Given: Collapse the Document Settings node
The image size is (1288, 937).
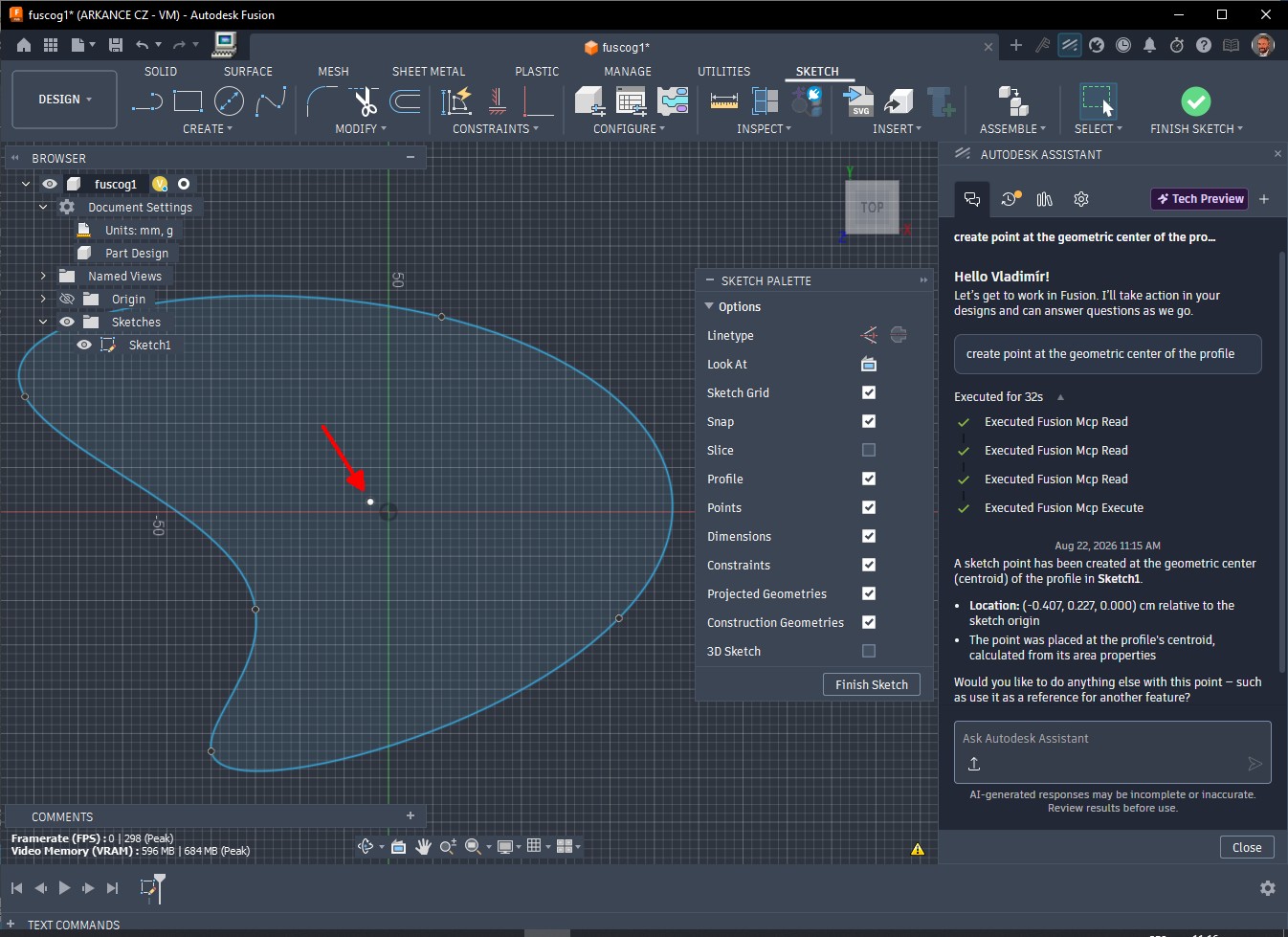Looking at the screenshot, I should (x=43, y=207).
